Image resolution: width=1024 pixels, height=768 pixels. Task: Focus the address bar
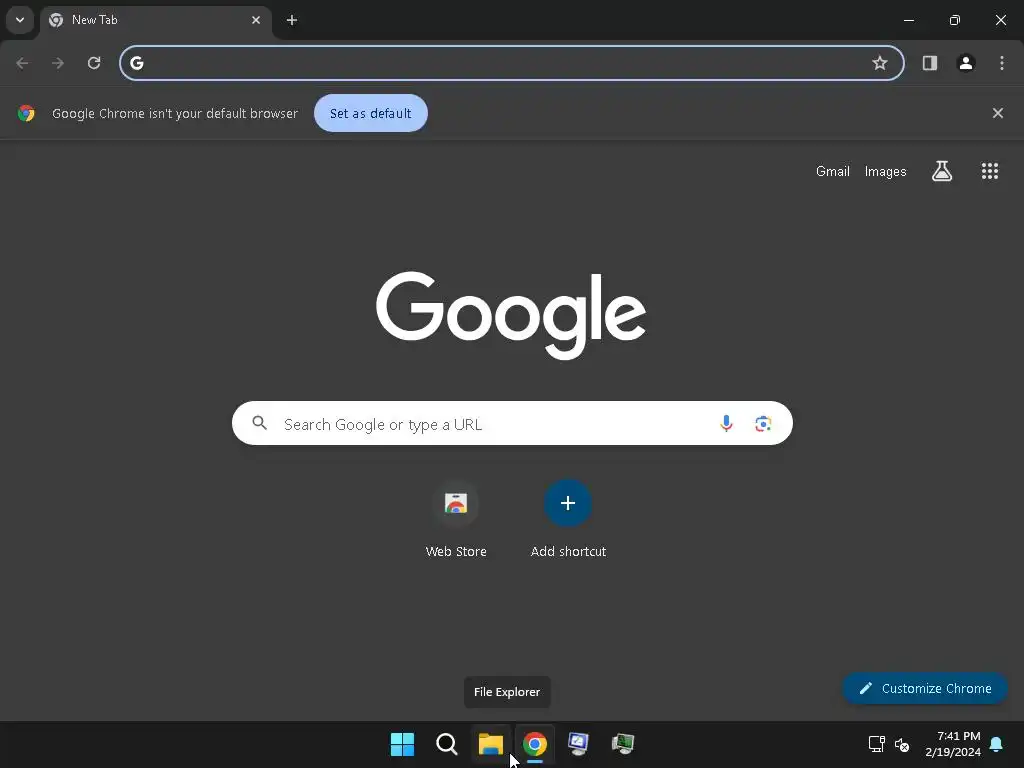coord(511,63)
